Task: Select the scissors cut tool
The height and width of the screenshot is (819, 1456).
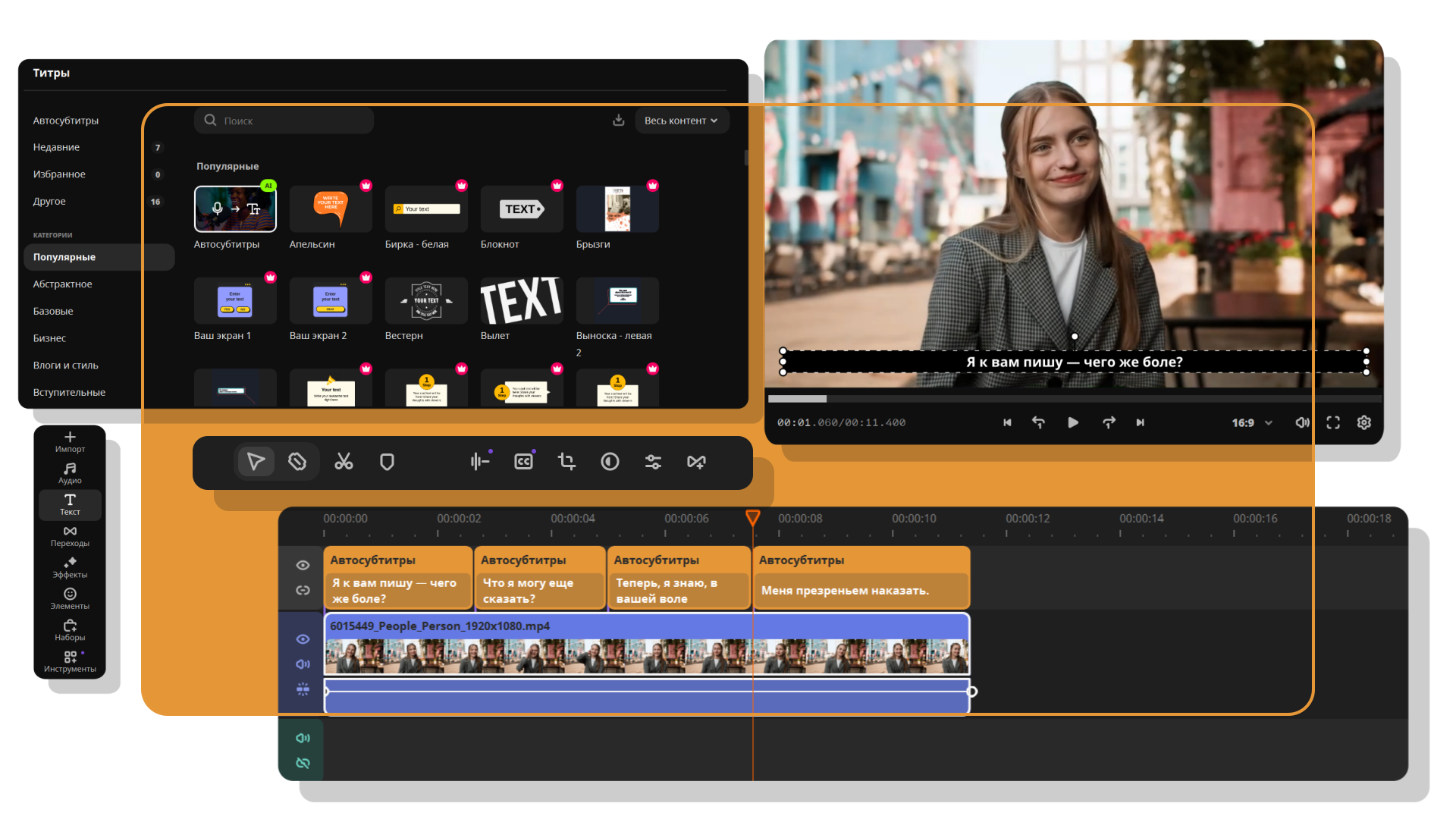Action: tap(344, 462)
